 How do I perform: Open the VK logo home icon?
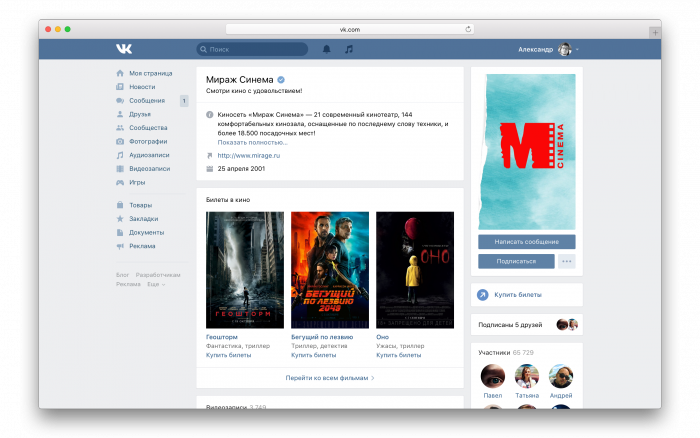(x=124, y=49)
